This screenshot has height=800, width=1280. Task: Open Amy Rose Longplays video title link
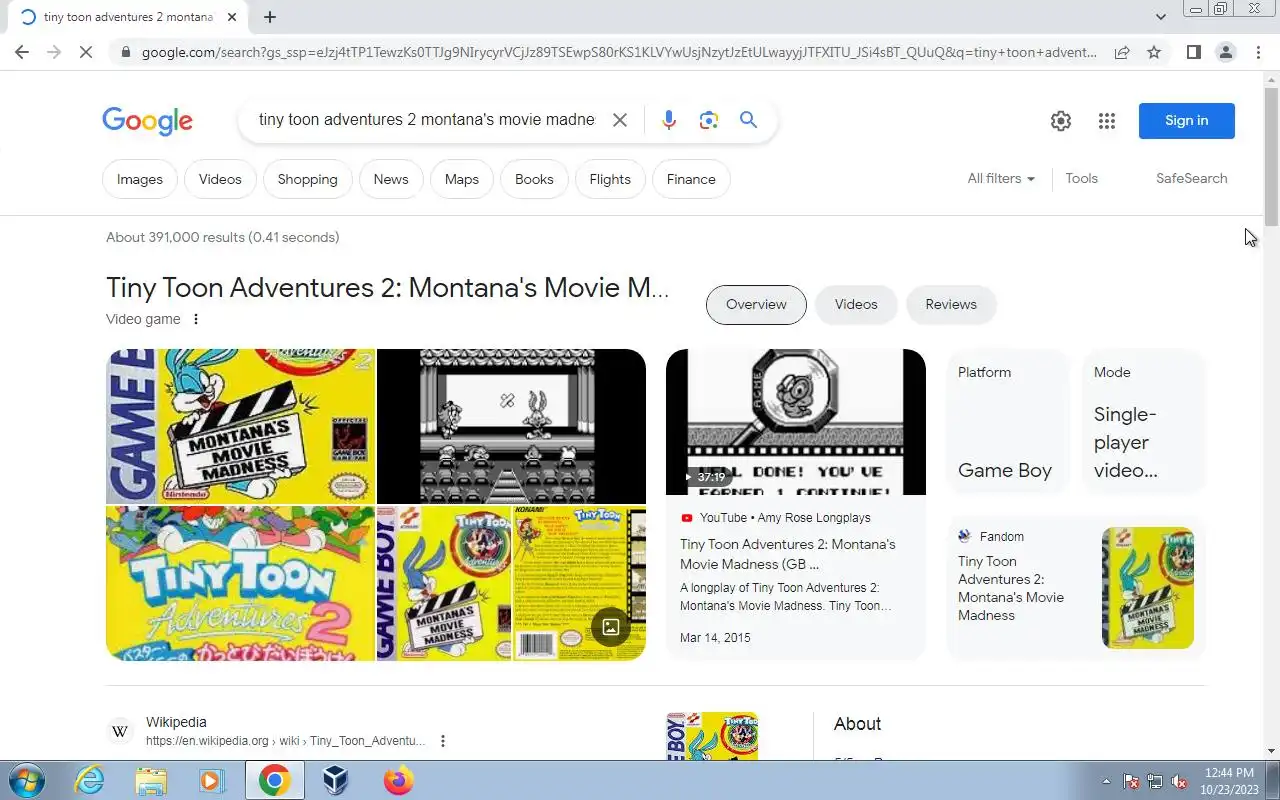coord(788,554)
